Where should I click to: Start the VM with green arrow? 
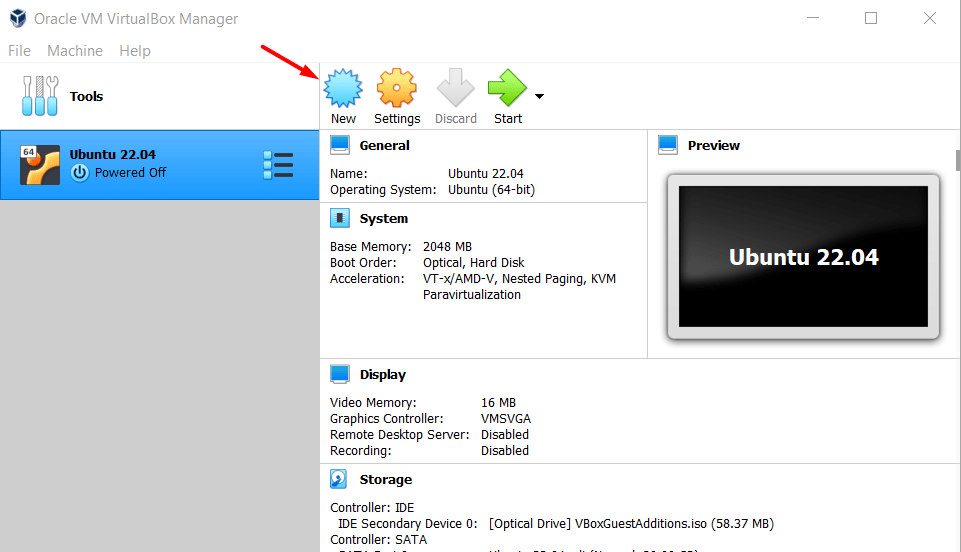(507, 88)
